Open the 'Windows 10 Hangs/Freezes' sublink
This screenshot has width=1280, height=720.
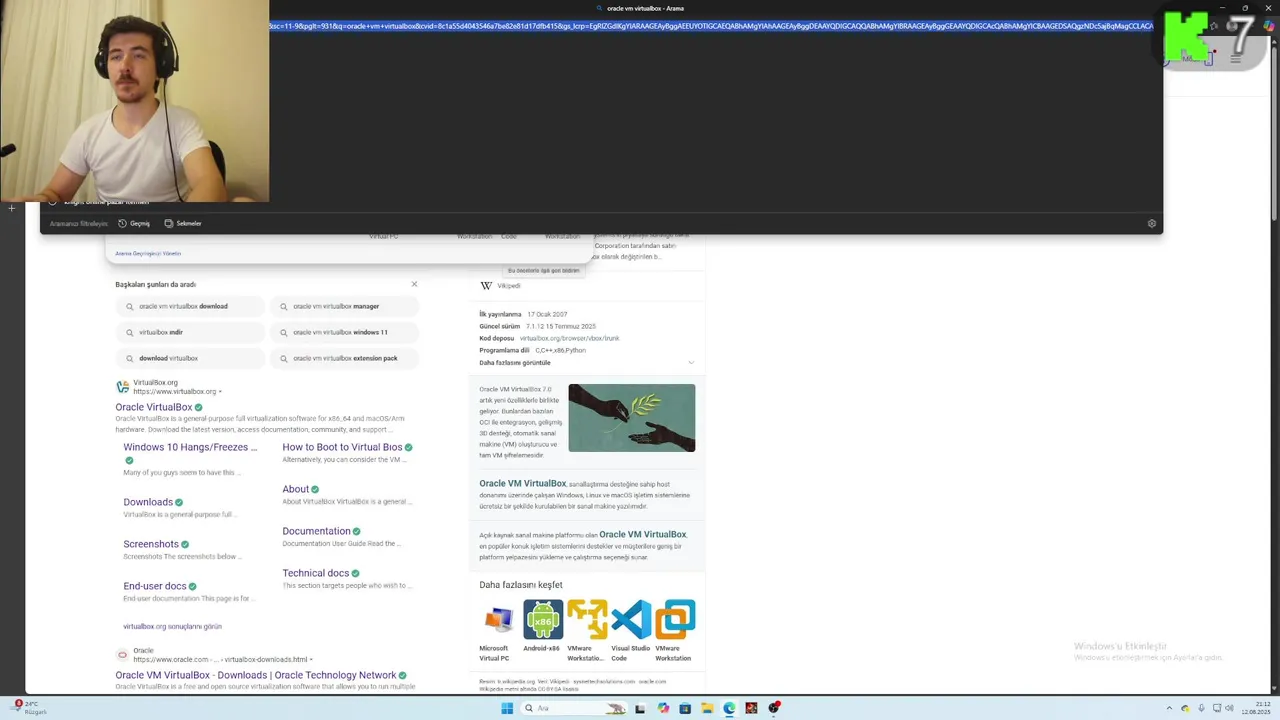(190, 447)
